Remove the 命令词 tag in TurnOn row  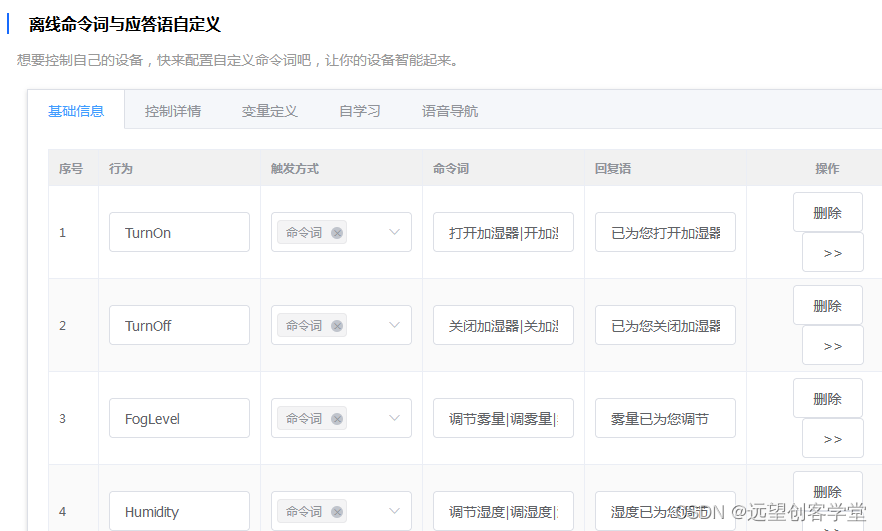coord(337,233)
